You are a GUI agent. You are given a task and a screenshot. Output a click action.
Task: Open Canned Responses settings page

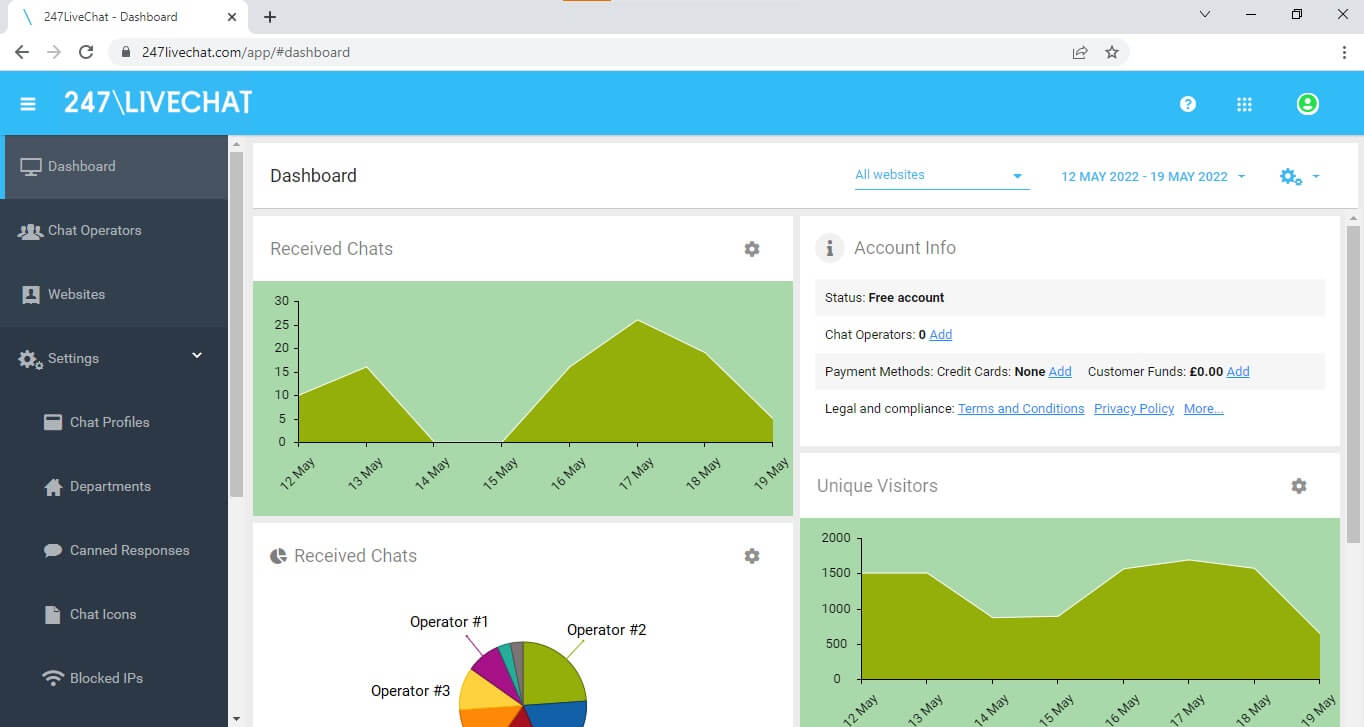(x=114, y=551)
